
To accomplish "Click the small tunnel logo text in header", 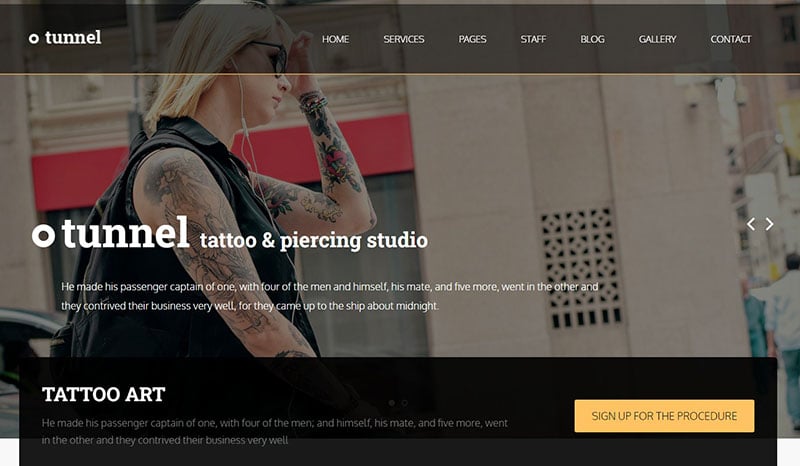I will pos(73,38).
